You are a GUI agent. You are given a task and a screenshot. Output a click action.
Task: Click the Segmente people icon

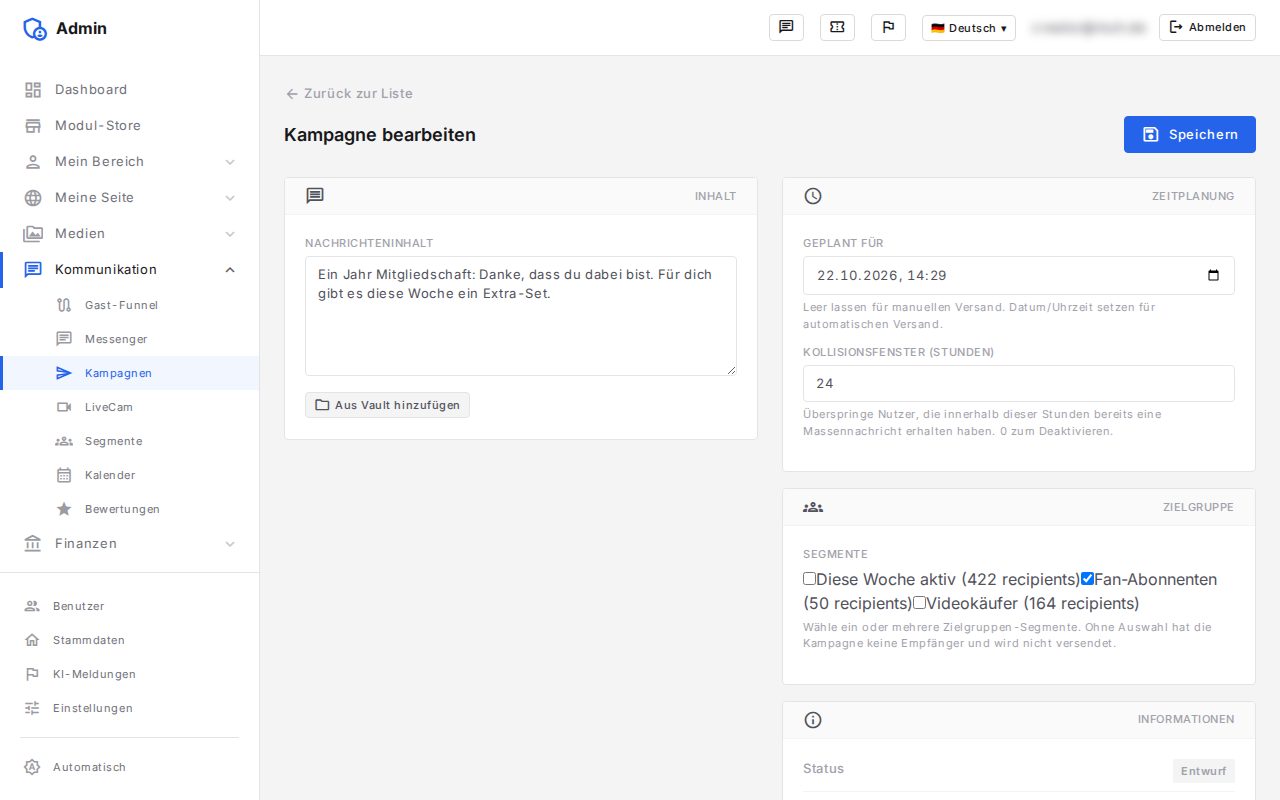tap(64, 441)
